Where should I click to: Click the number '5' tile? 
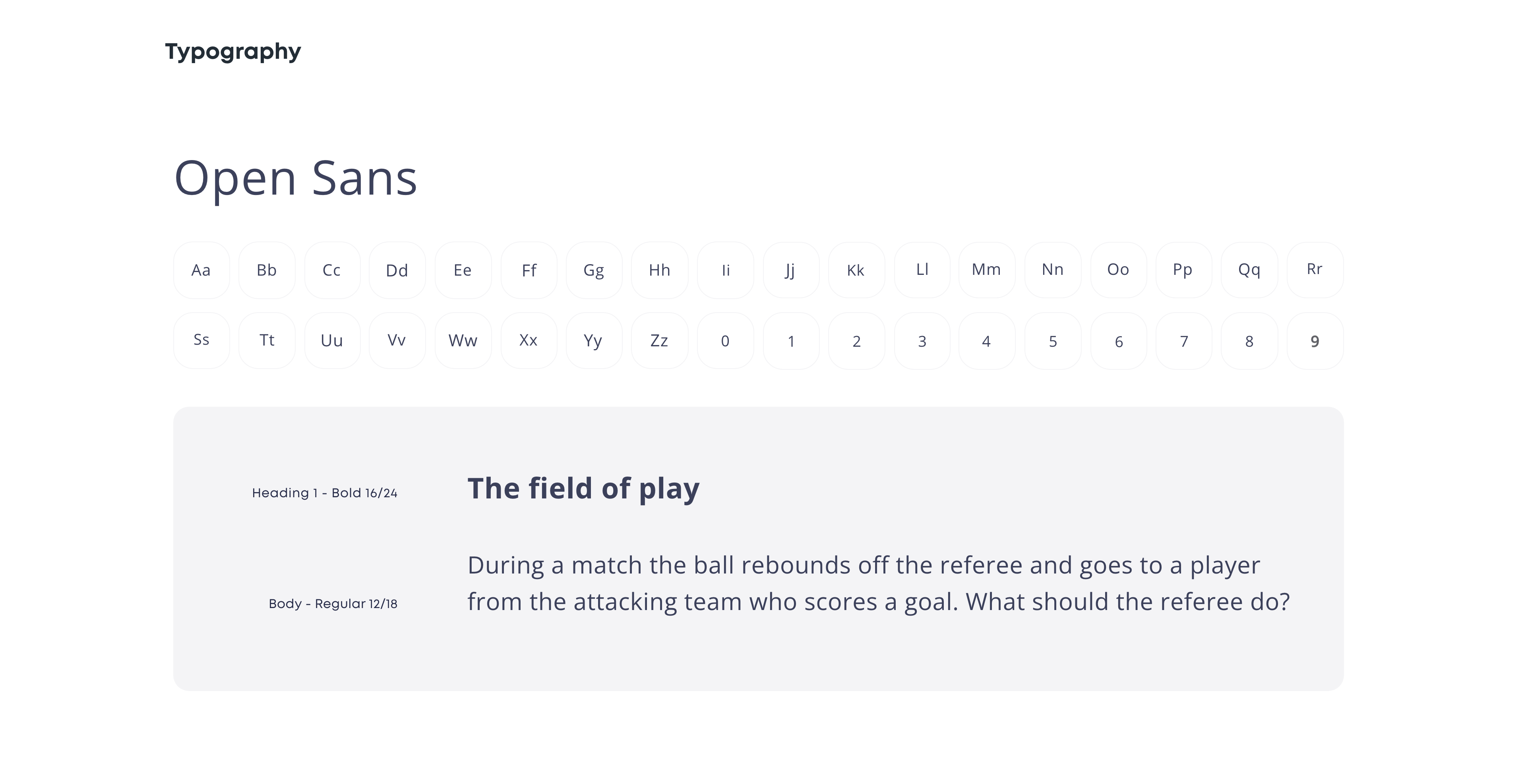(x=1053, y=340)
